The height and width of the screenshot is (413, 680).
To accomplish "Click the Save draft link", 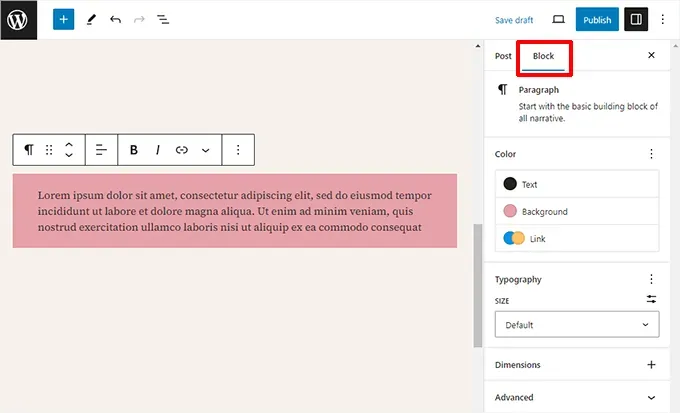I will 514,19.
